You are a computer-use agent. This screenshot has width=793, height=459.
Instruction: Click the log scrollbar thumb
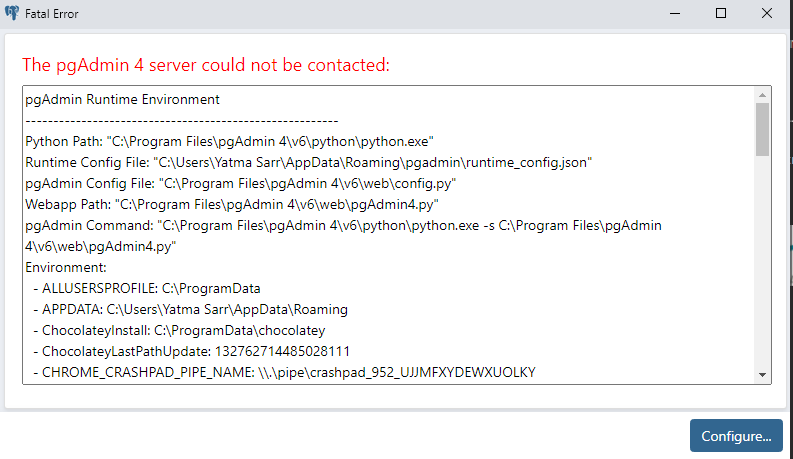(x=762, y=130)
